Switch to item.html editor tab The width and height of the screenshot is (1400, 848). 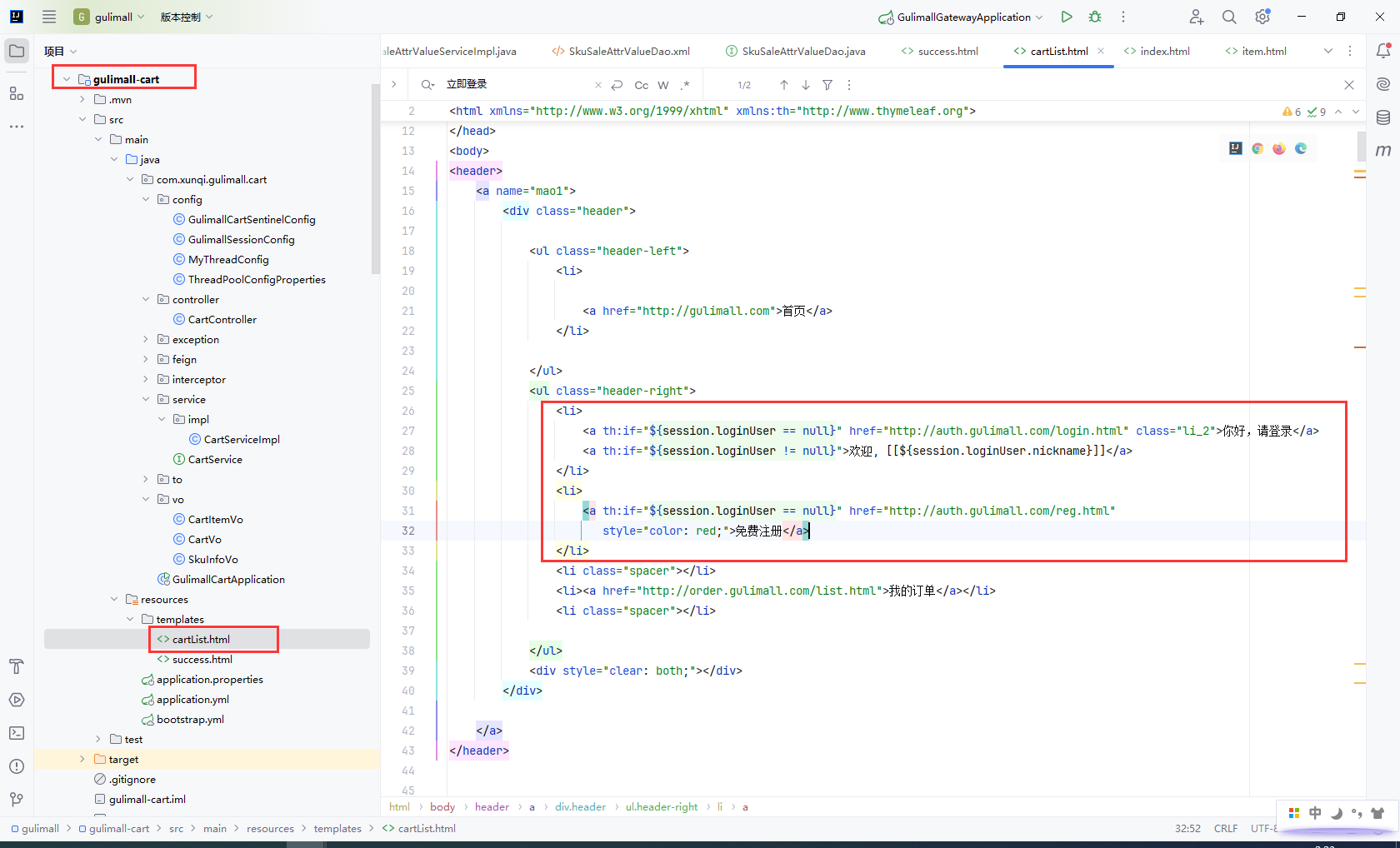pos(1256,51)
